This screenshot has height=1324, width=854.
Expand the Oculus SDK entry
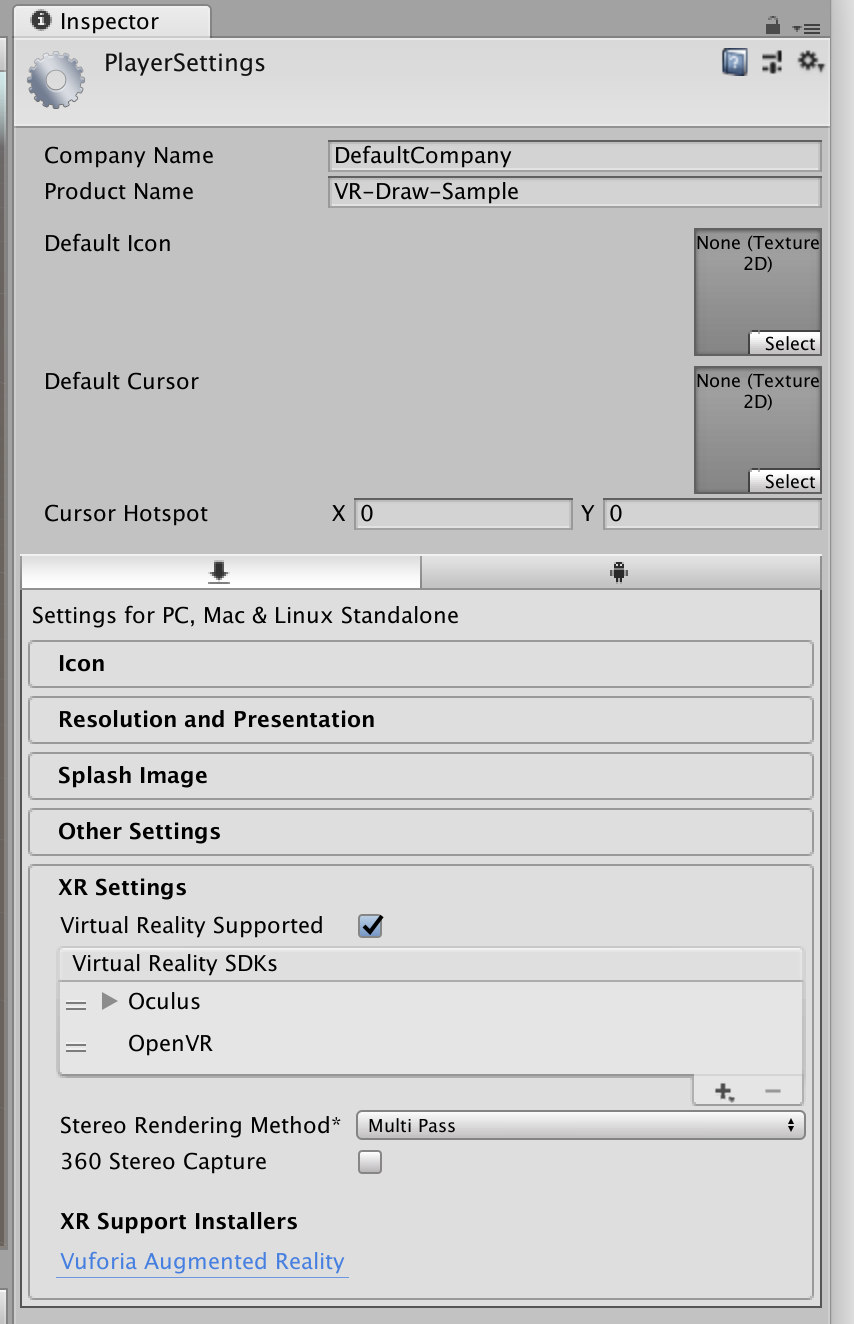coord(110,1002)
